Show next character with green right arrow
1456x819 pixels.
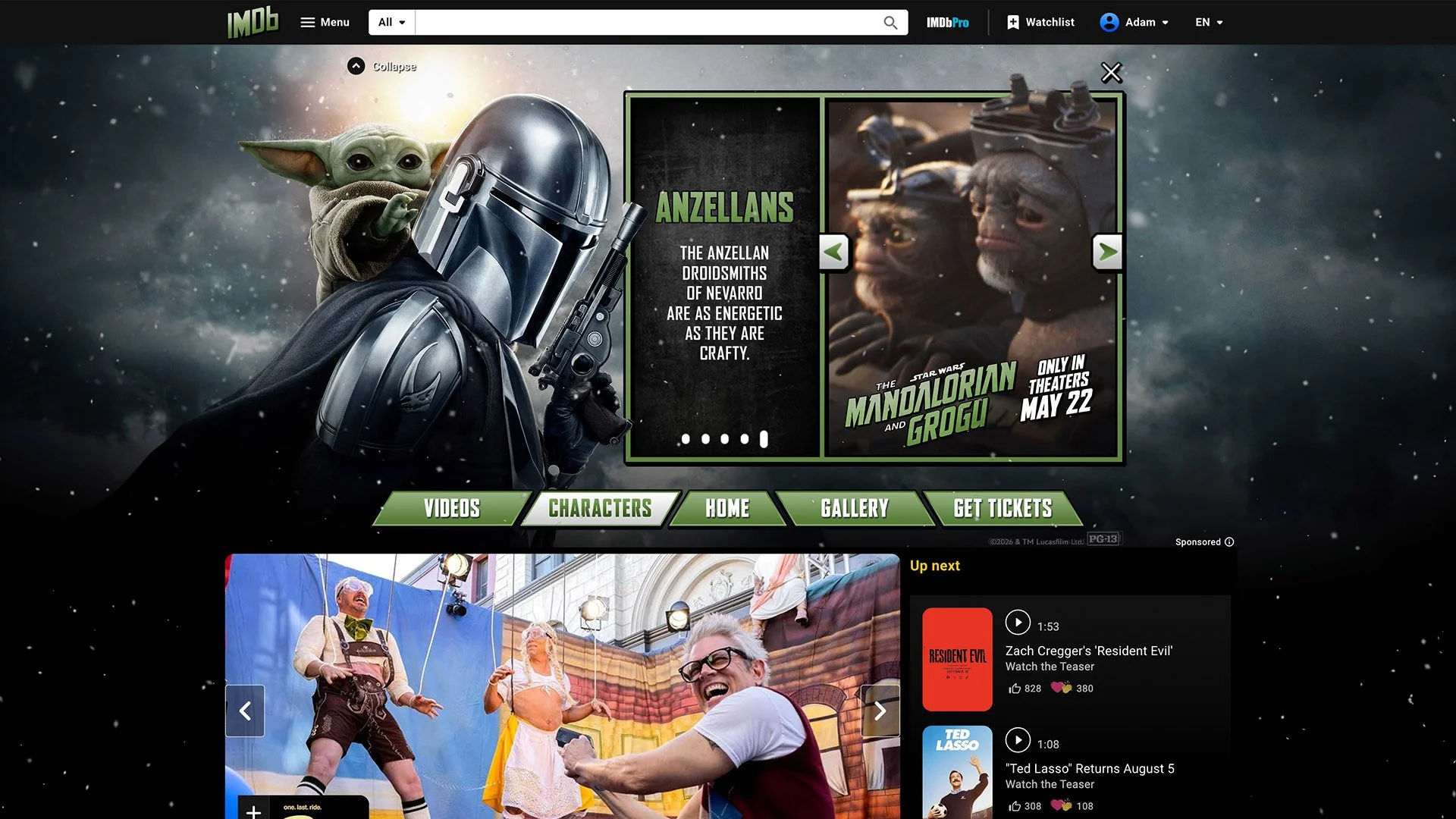pos(1107,252)
